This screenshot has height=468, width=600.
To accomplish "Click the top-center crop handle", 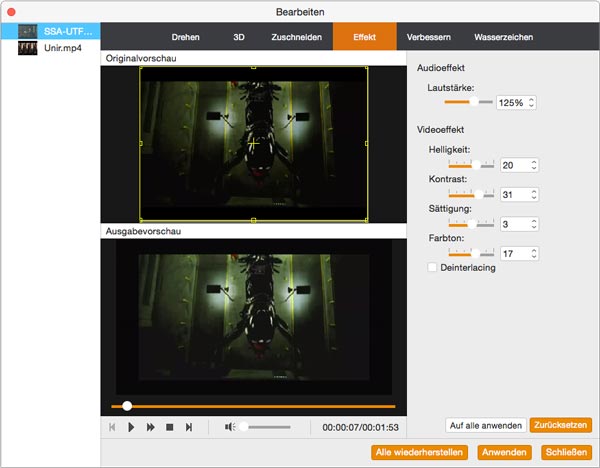I will tap(253, 67).
